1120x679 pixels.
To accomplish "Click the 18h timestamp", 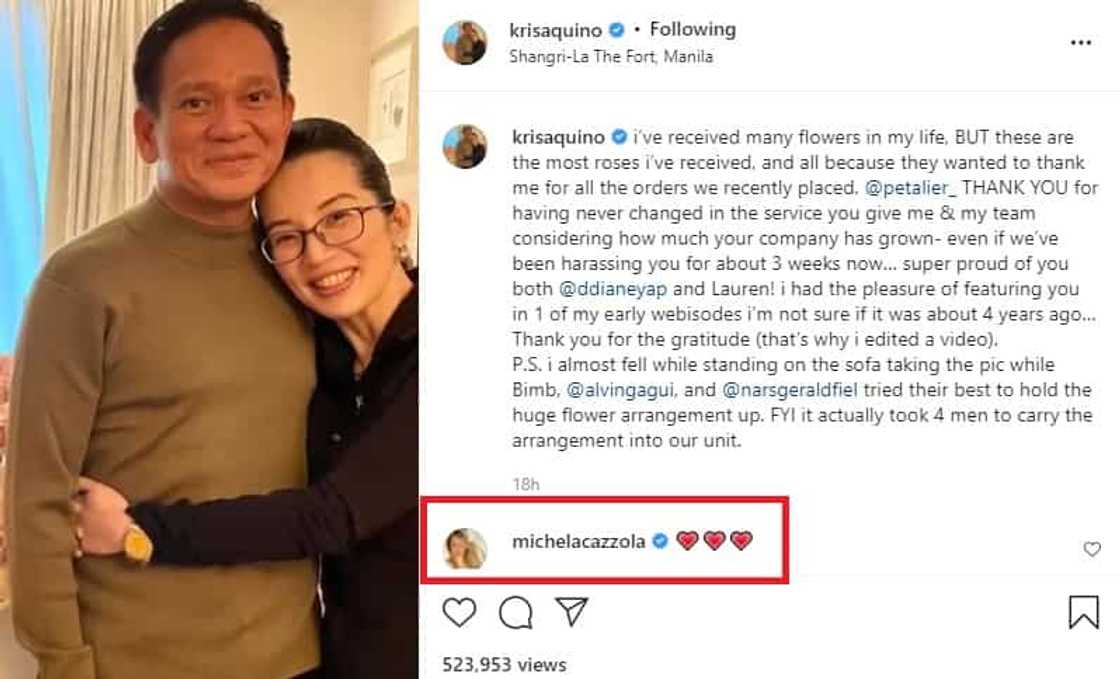I will [x=526, y=484].
